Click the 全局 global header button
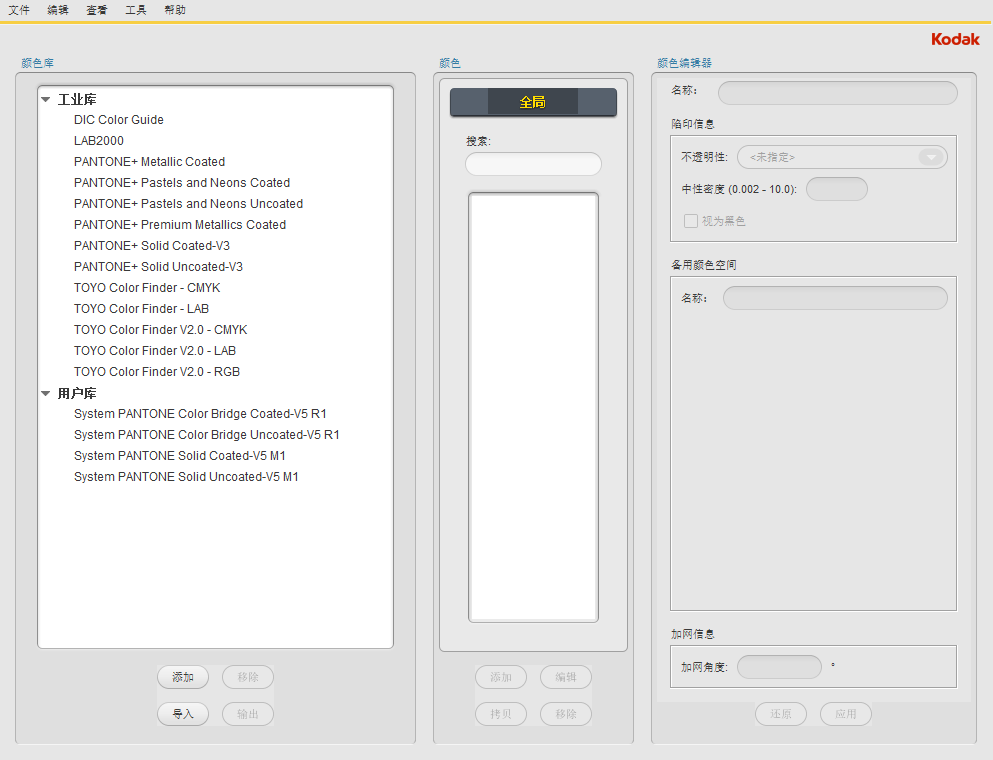 [533, 102]
